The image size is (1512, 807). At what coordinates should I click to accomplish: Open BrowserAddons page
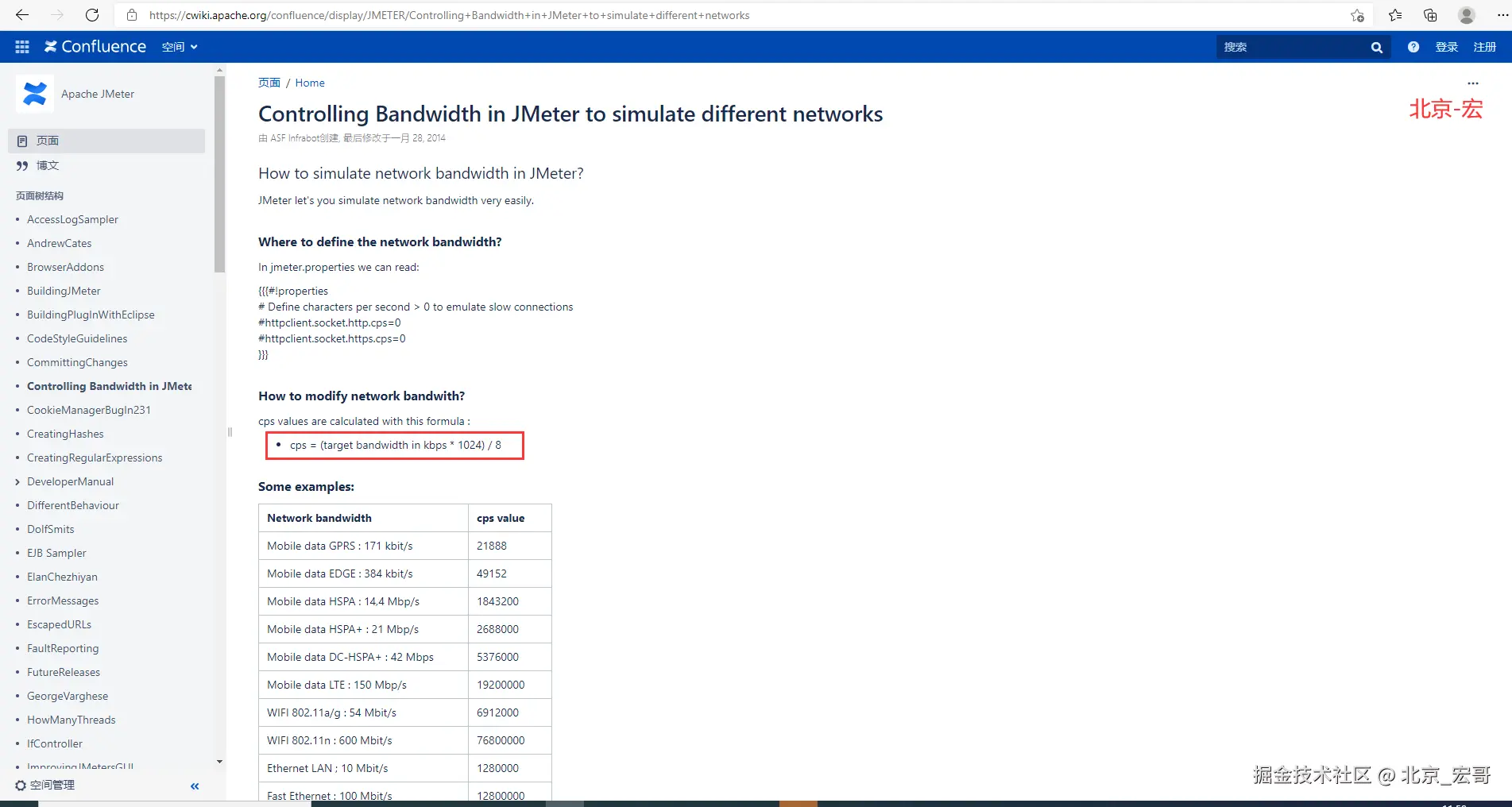(65, 267)
